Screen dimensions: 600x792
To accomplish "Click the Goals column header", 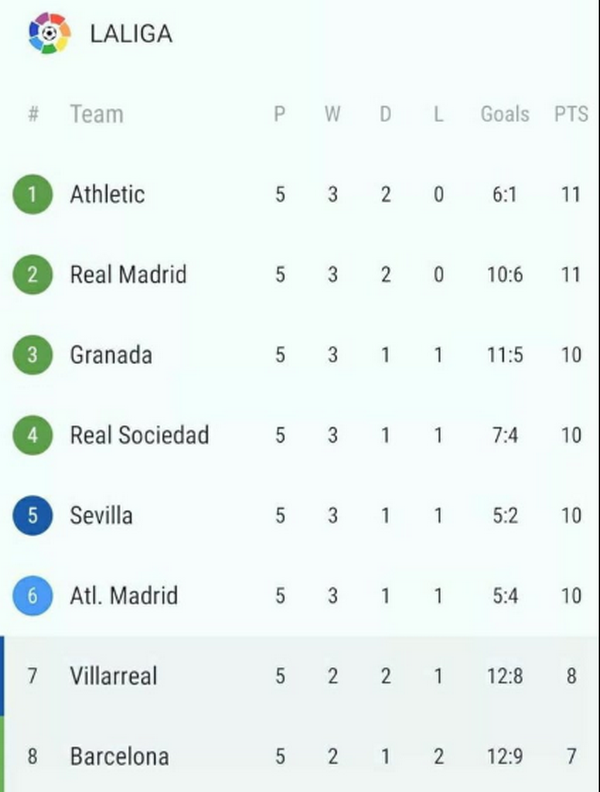I will (x=504, y=114).
